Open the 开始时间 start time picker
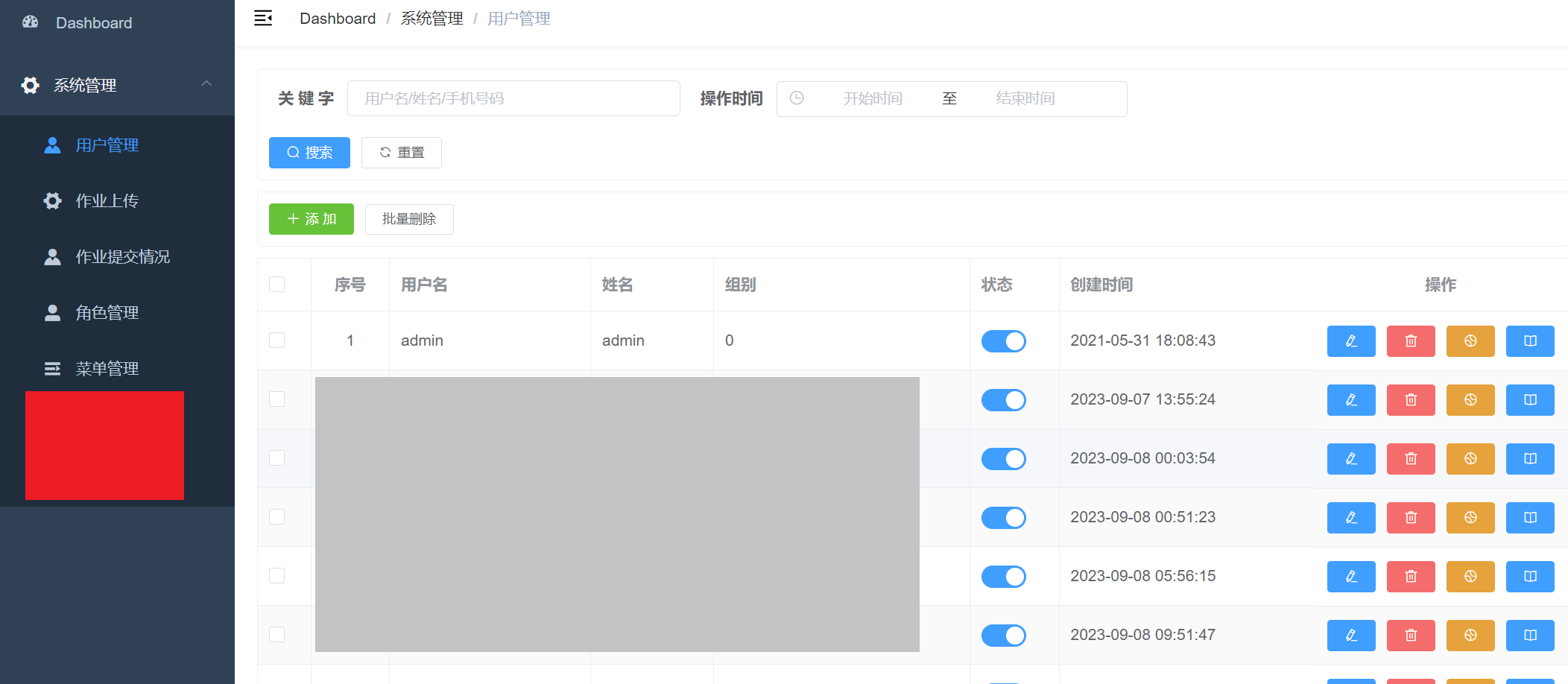 click(x=872, y=99)
